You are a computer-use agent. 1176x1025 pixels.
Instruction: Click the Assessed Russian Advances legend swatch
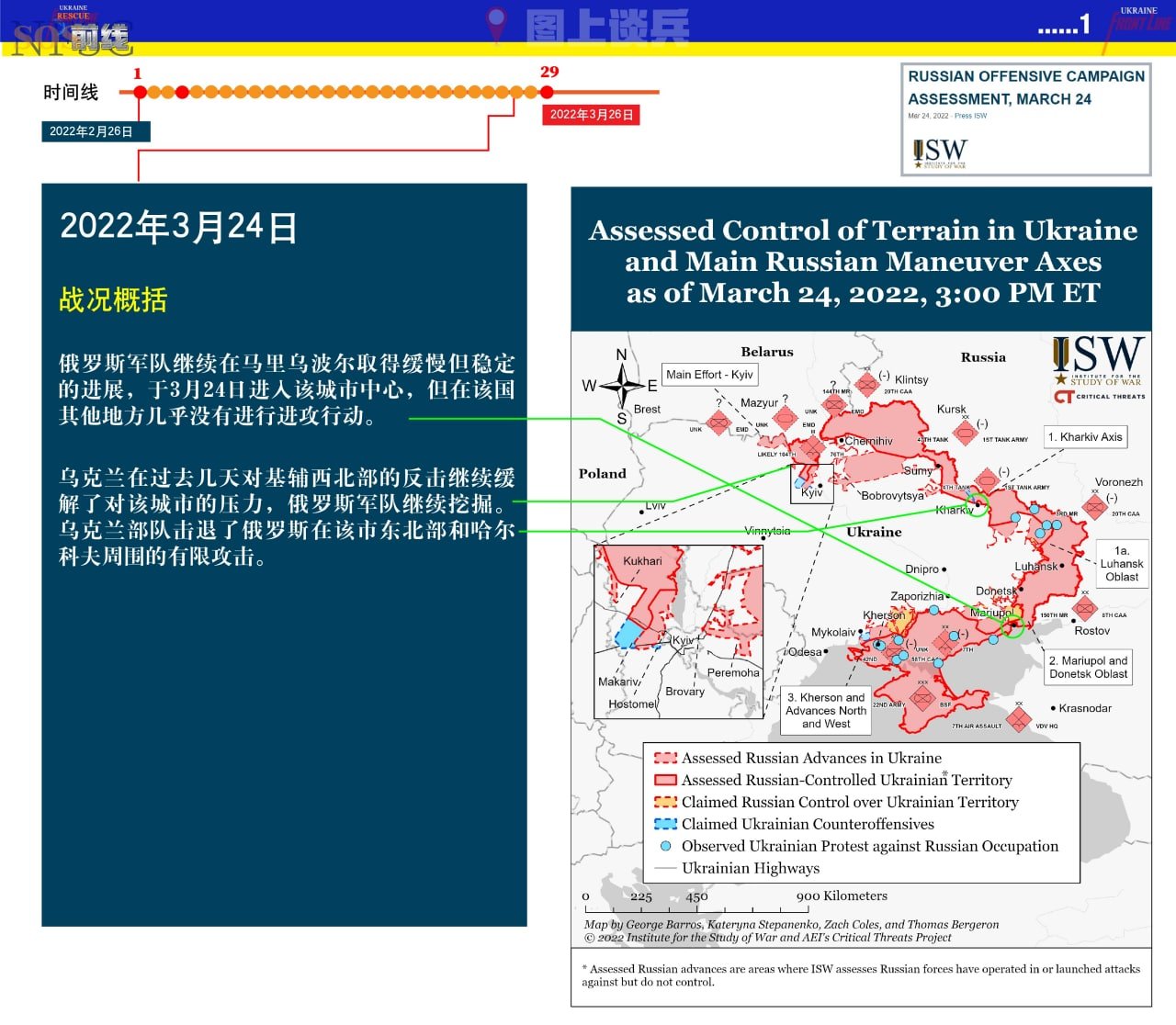pyautogui.click(x=665, y=759)
